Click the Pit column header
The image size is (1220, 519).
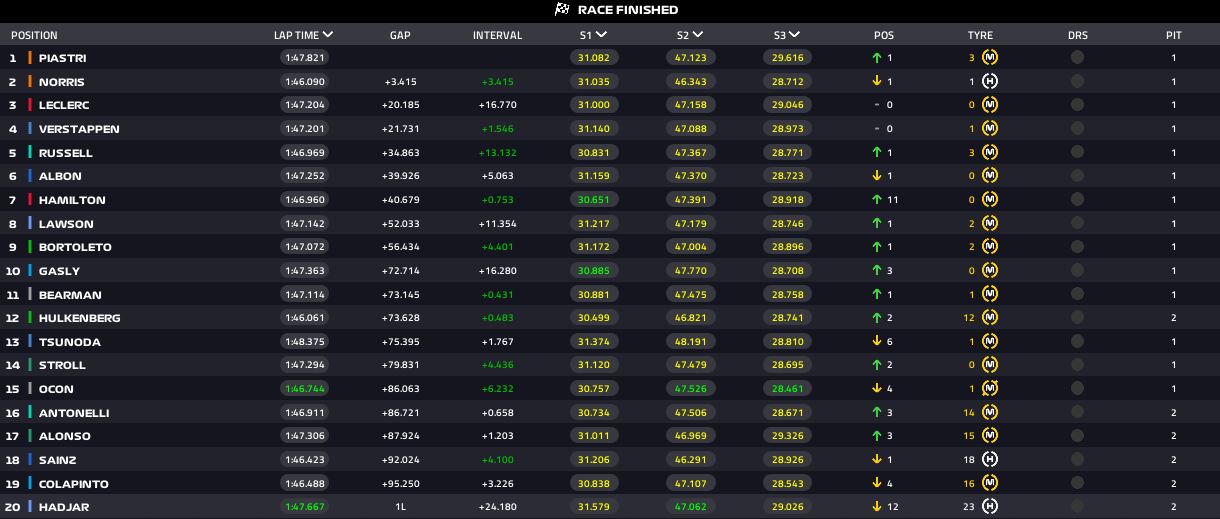click(x=1174, y=35)
